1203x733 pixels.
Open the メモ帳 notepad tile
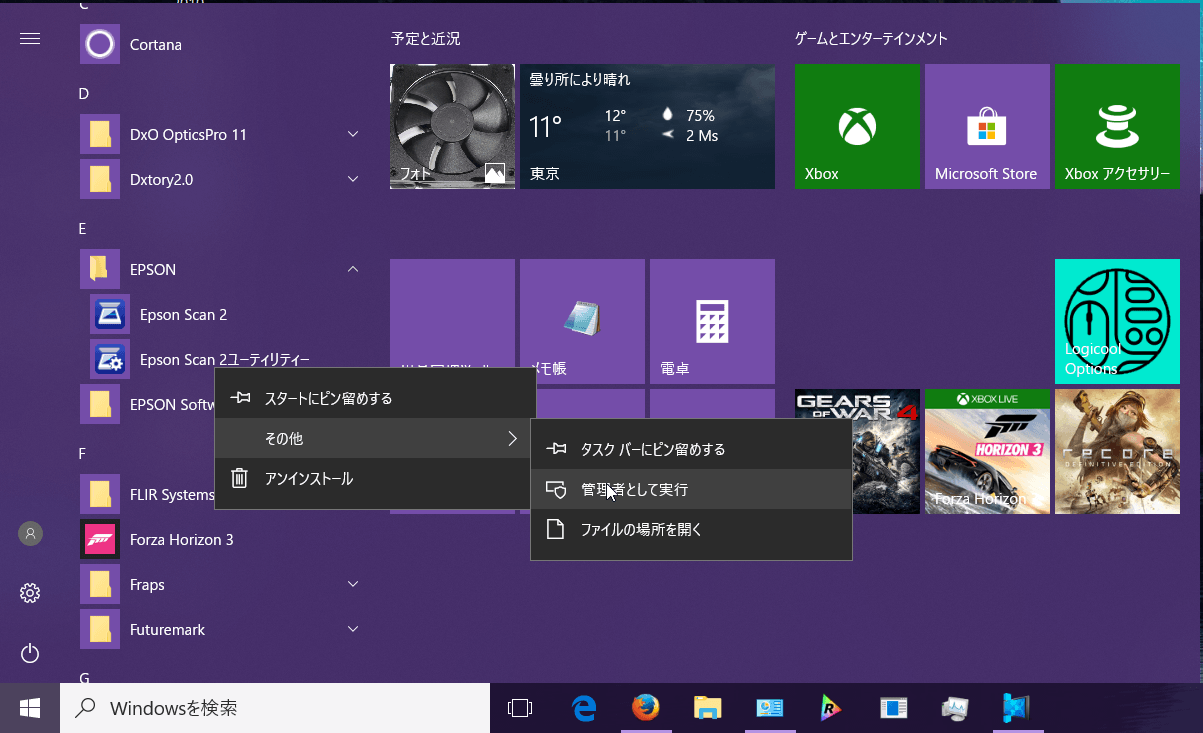[582, 321]
